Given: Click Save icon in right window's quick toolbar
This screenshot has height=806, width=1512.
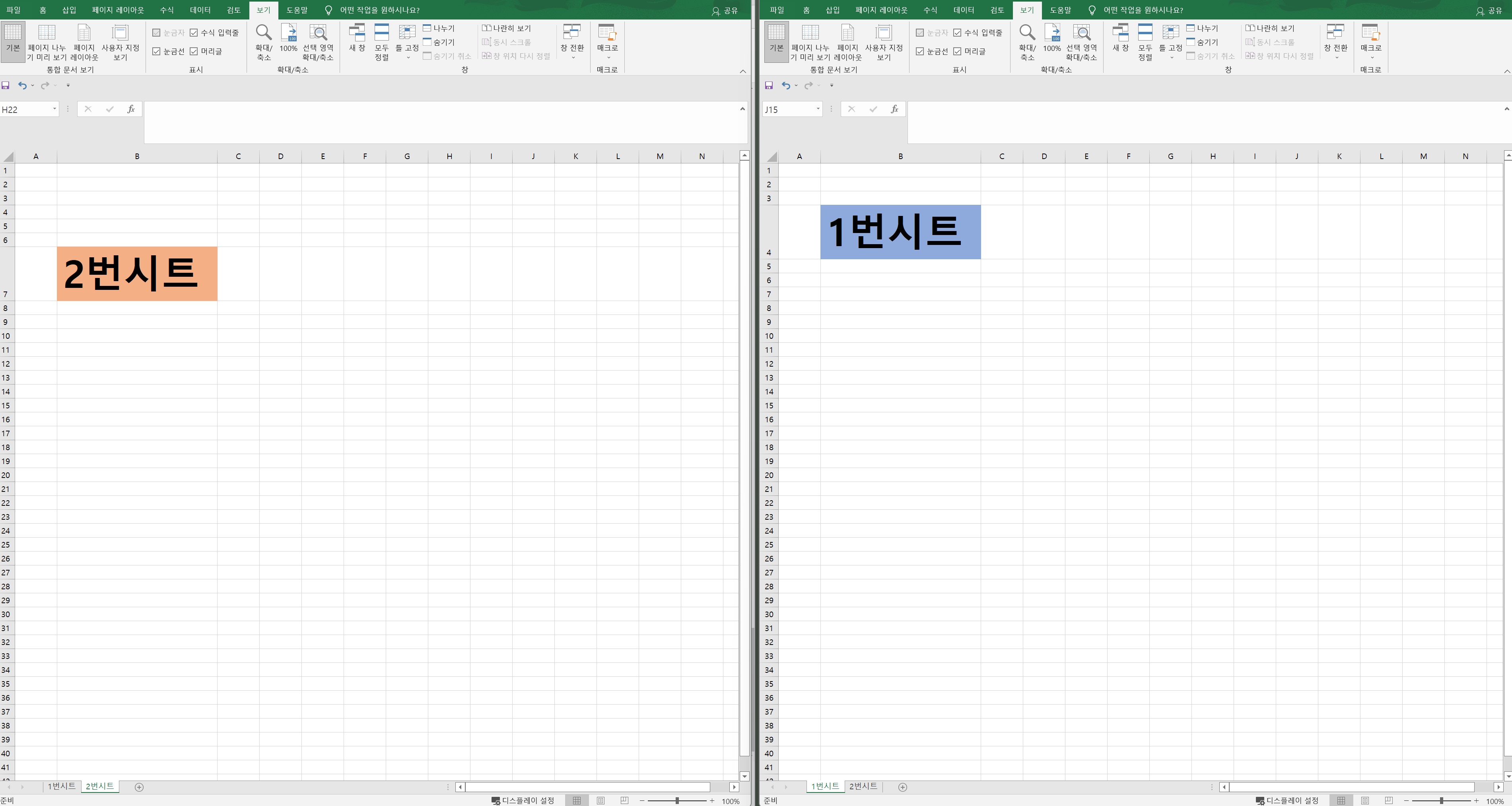Looking at the screenshot, I should (x=768, y=86).
